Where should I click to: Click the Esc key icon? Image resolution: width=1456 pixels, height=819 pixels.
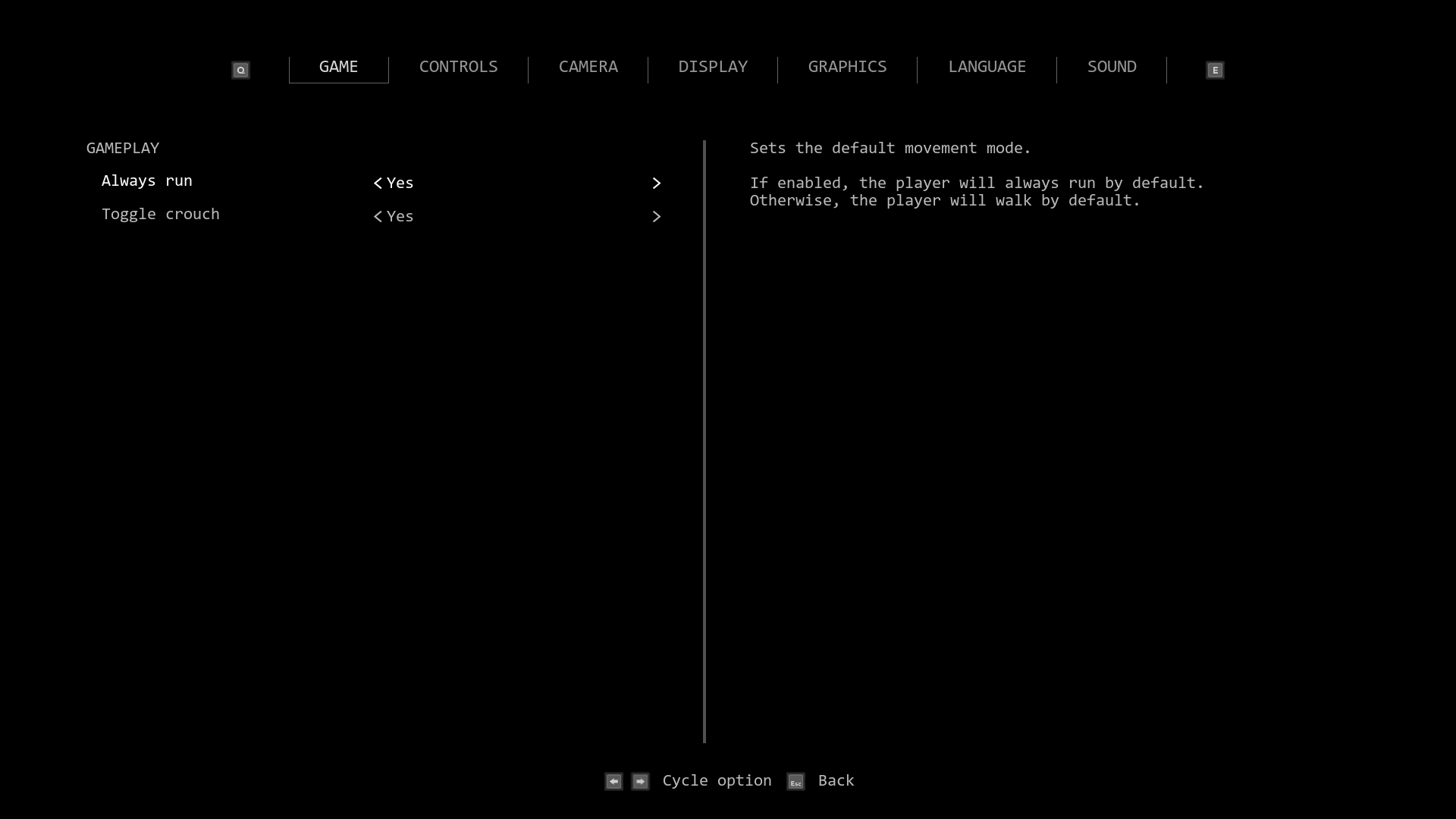click(795, 782)
